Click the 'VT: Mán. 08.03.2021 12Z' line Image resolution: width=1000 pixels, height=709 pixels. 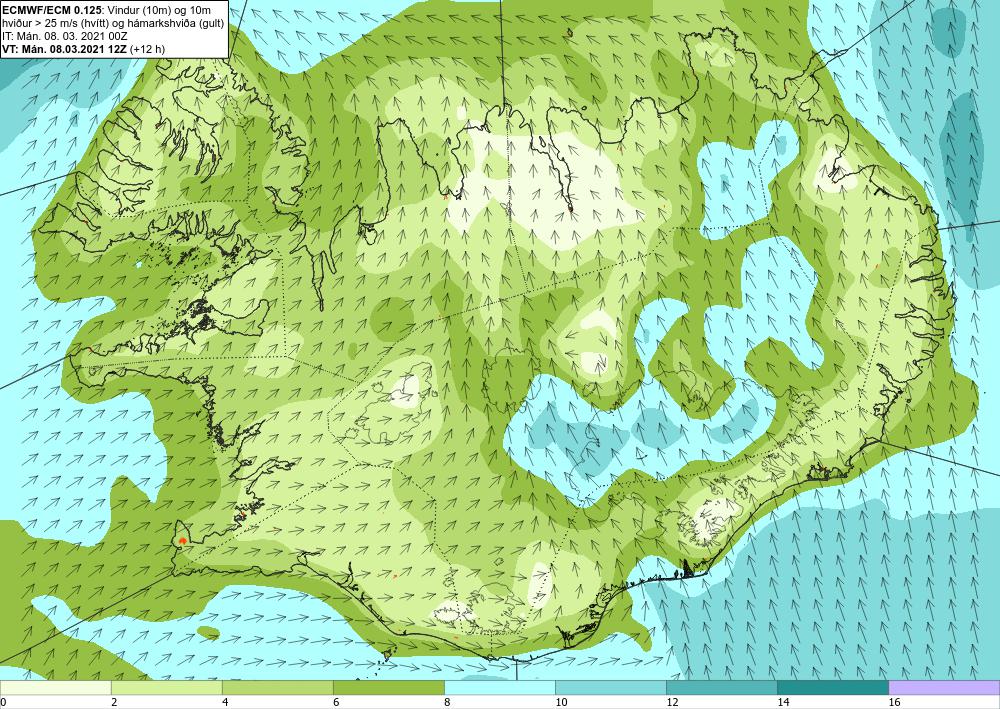point(64,49)
